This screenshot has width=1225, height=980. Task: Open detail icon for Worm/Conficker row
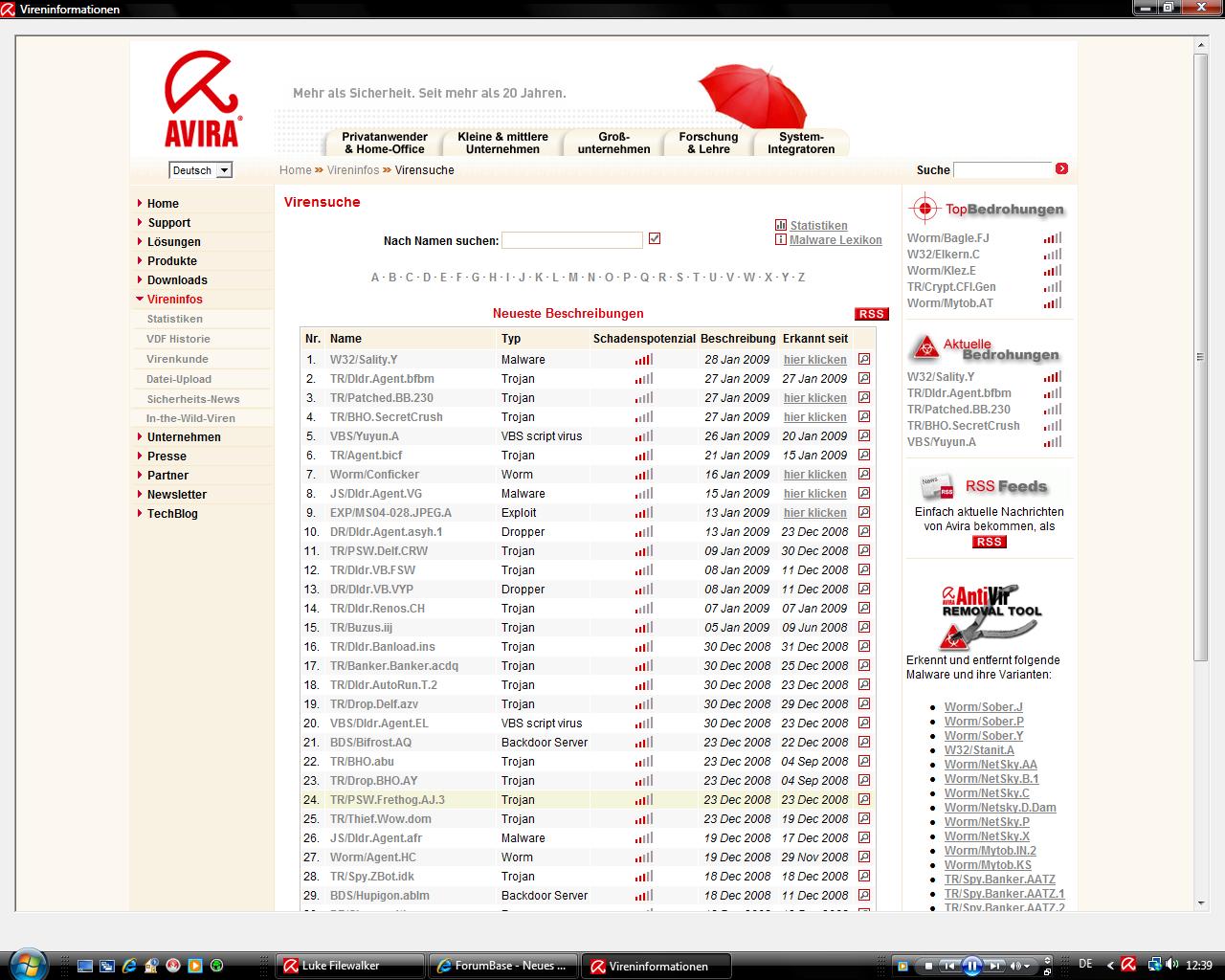(x=864, y=475)
